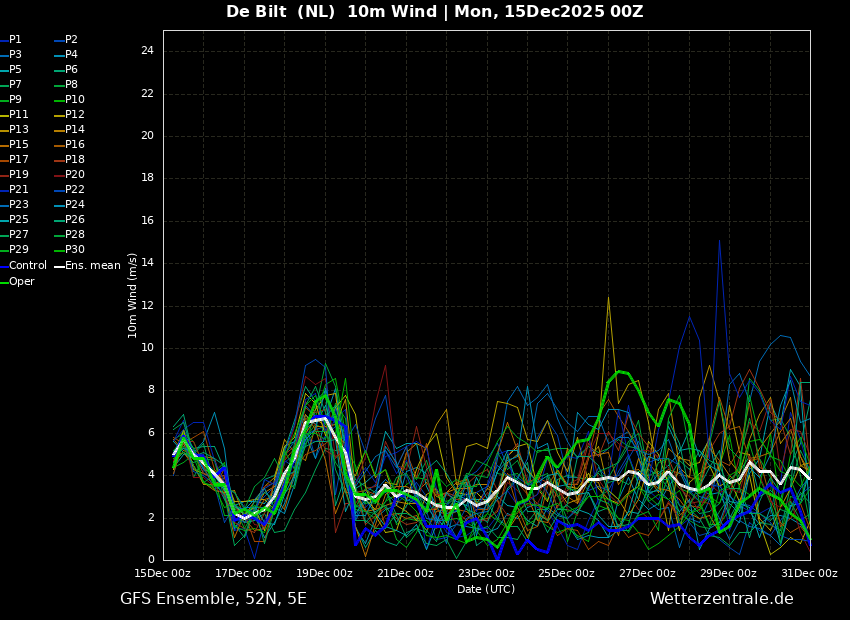Viewport: 850px width, 620px height.
Task: Pick legend item P23
Action: tap(15, 204)
